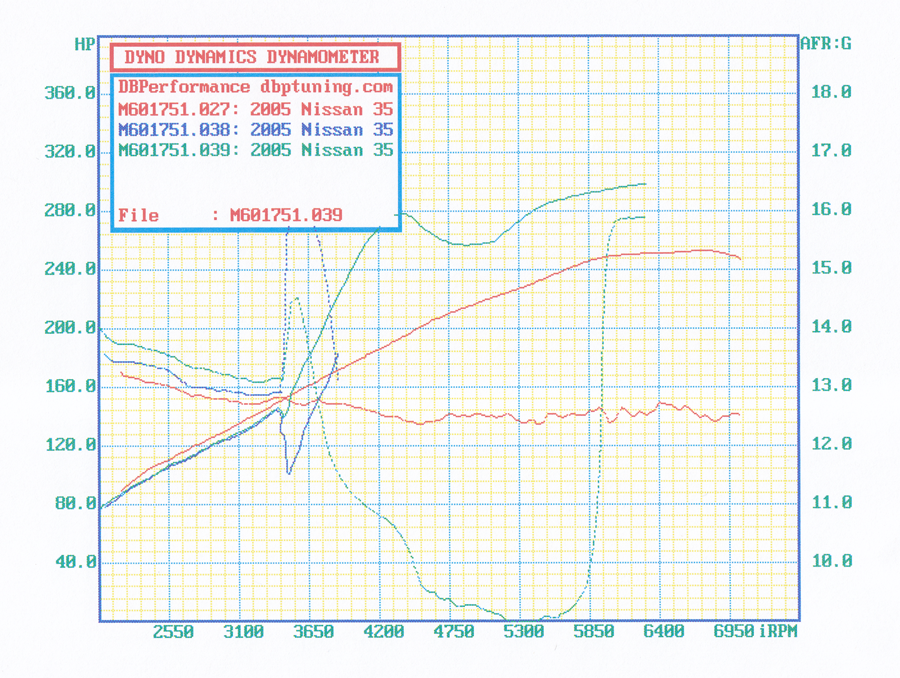This screenshot has height=678, width=900.
Task: Click the 3100 RPM axis tick label
Action: pos(243,632)
